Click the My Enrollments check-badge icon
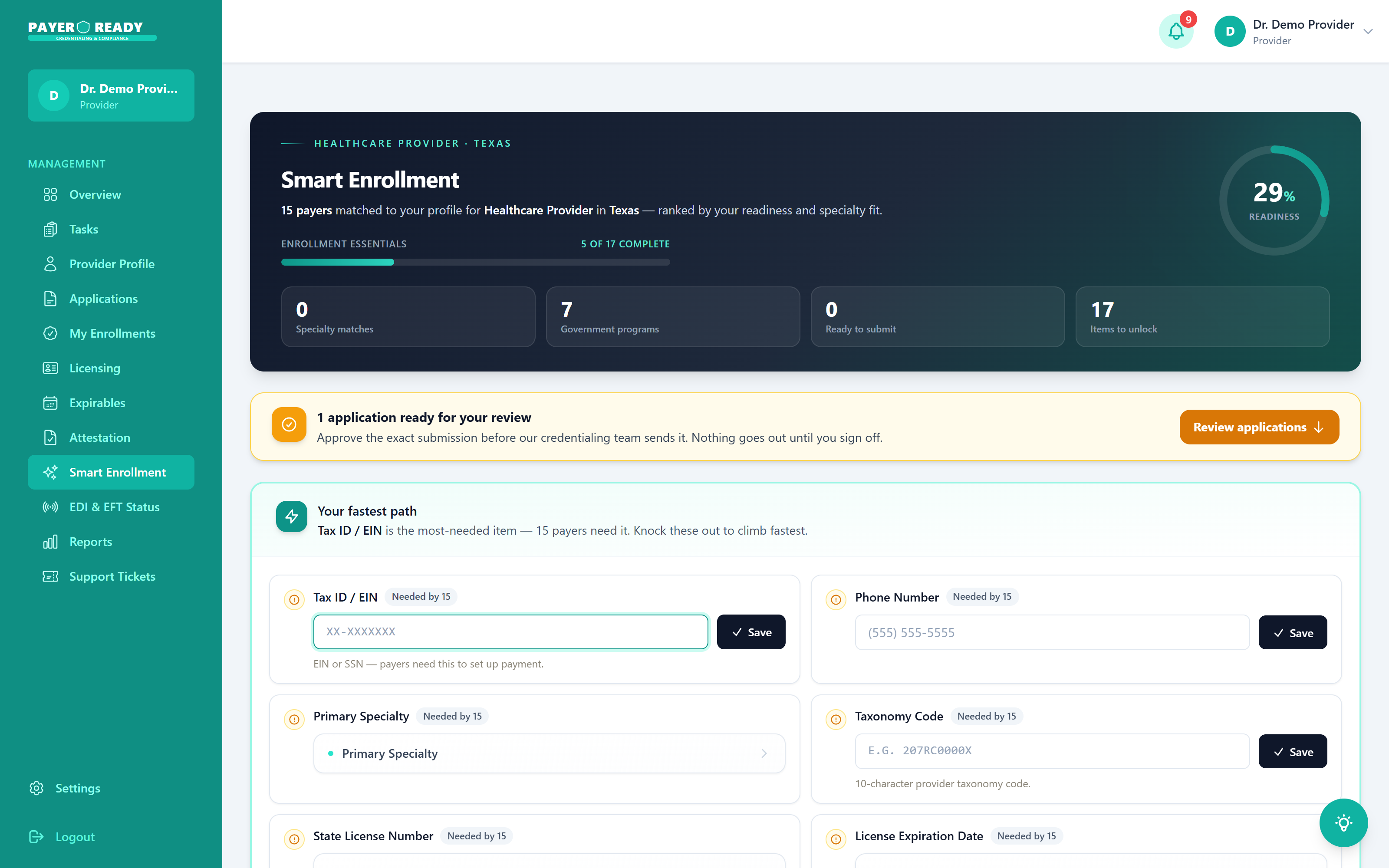Image resolution: width=1389 pixels, height=868 pixels. (50, 334)
